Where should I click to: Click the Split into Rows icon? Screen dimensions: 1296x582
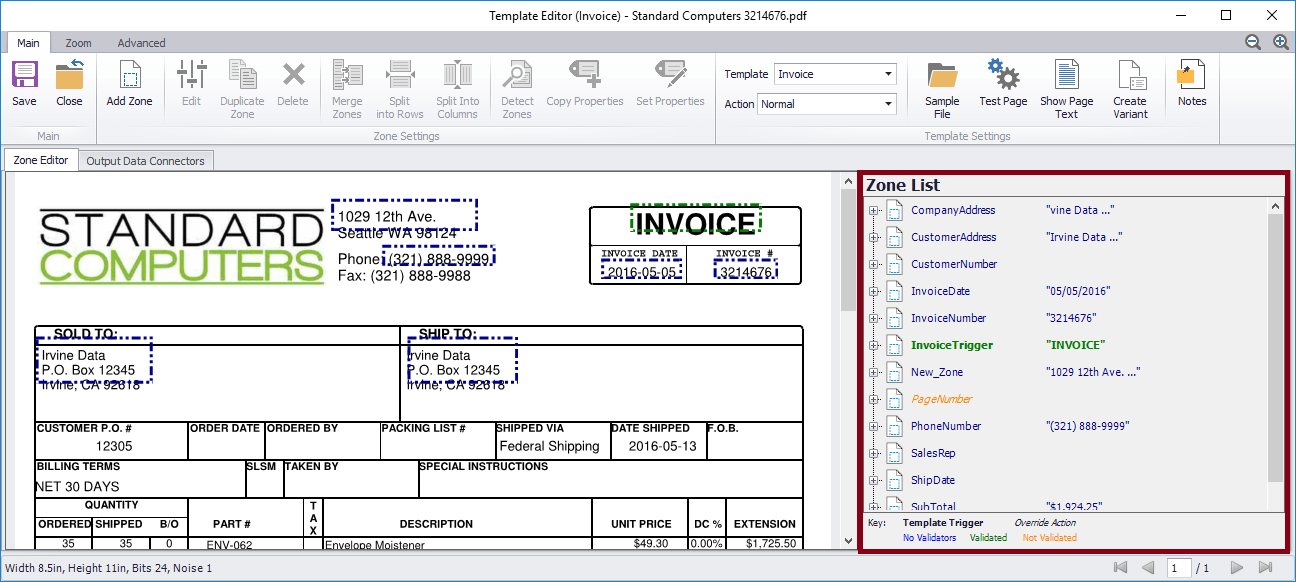pos(400,76)
